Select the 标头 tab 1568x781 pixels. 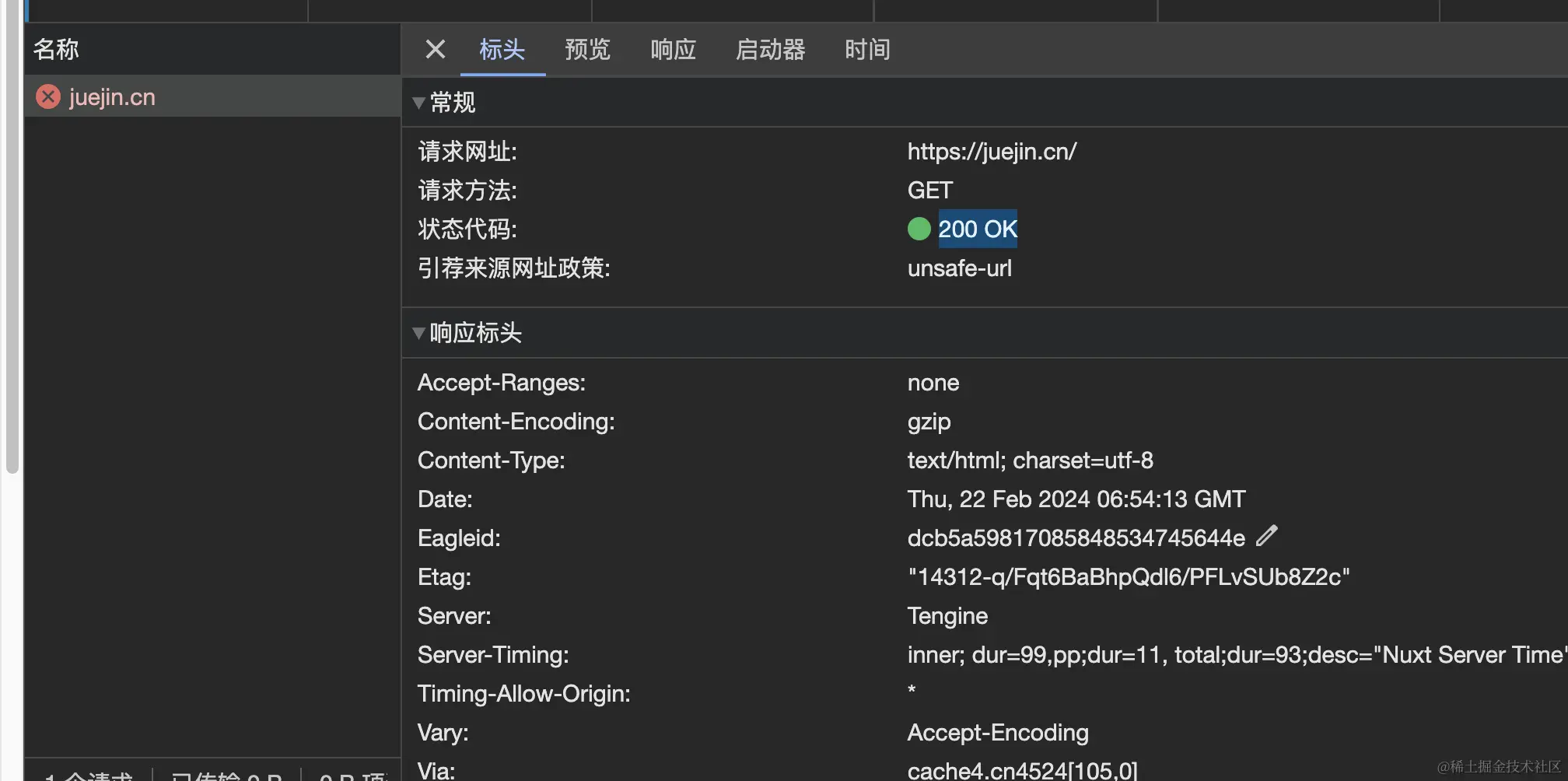coord(502,50)
